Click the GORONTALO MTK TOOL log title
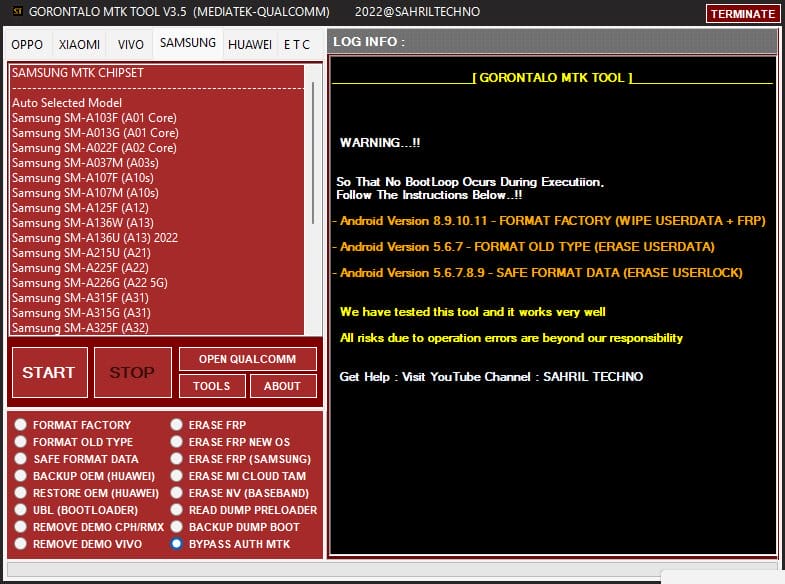The width and height of the screenshot is (785, 584). point(552,78)
